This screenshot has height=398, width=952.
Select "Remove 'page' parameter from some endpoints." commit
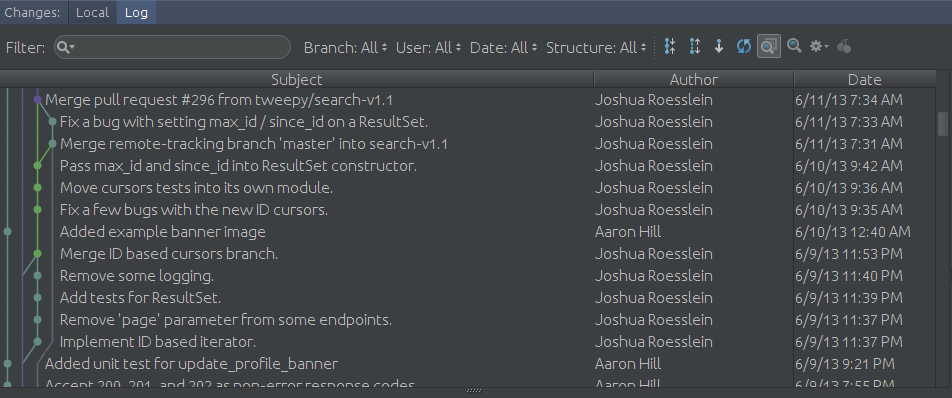pyautogui.click(x=226, y=320)
